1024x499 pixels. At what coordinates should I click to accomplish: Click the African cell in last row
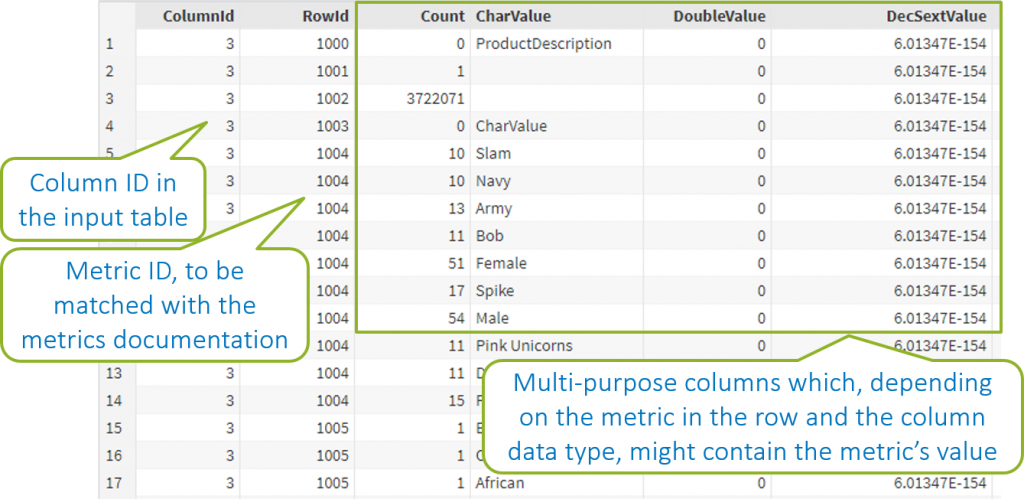pos(502,483)
